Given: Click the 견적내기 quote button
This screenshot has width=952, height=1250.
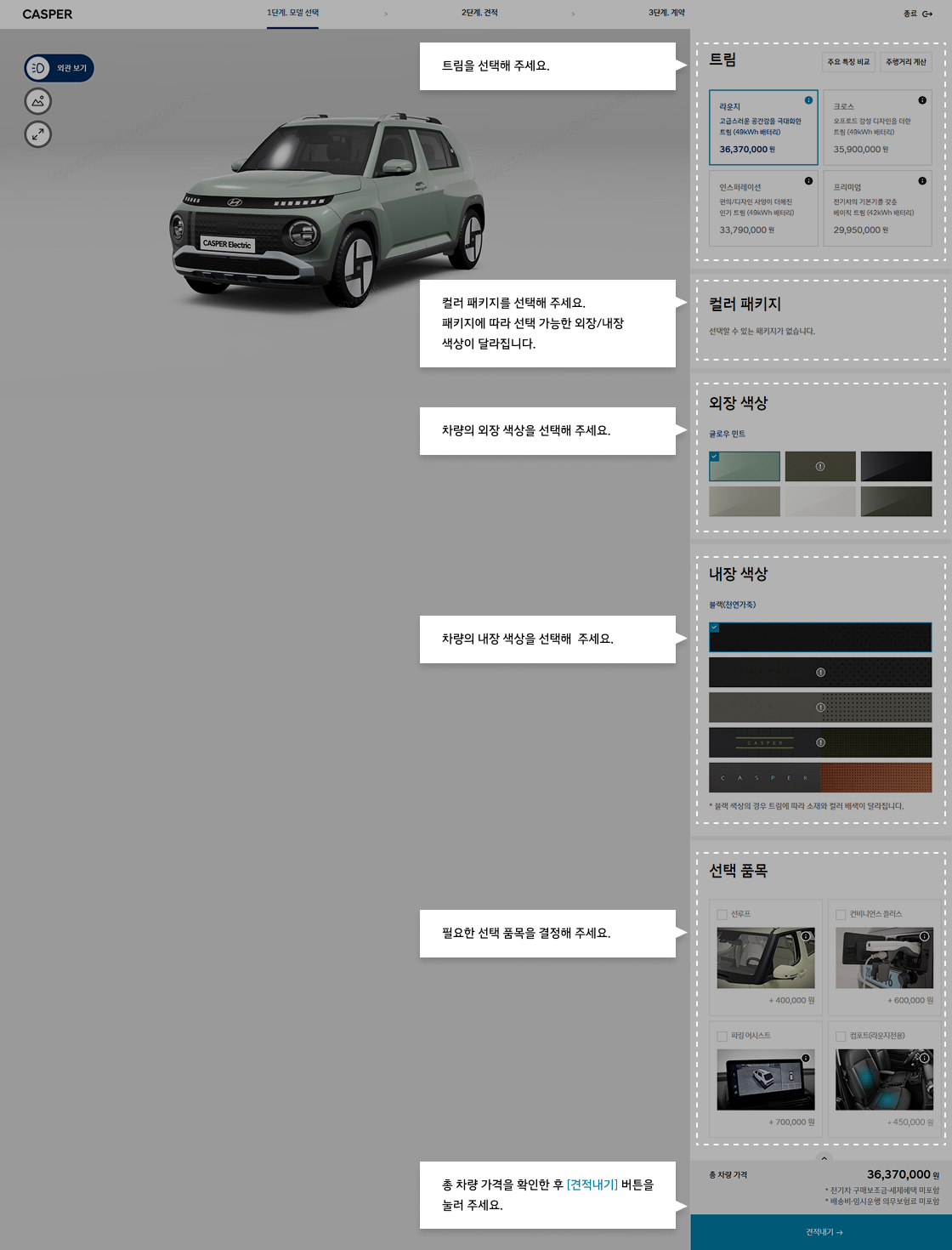Looking at the screenshot, I should [821, 1232].
